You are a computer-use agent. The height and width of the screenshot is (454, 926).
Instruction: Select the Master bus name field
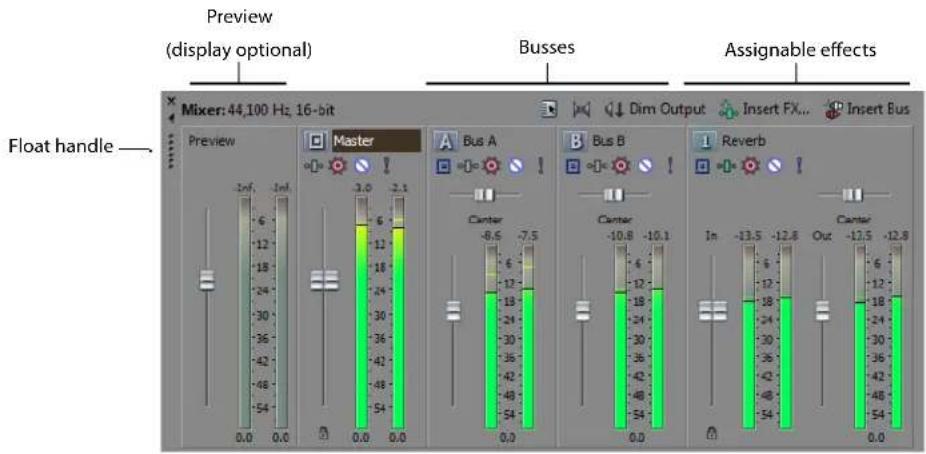coord(377,142)
